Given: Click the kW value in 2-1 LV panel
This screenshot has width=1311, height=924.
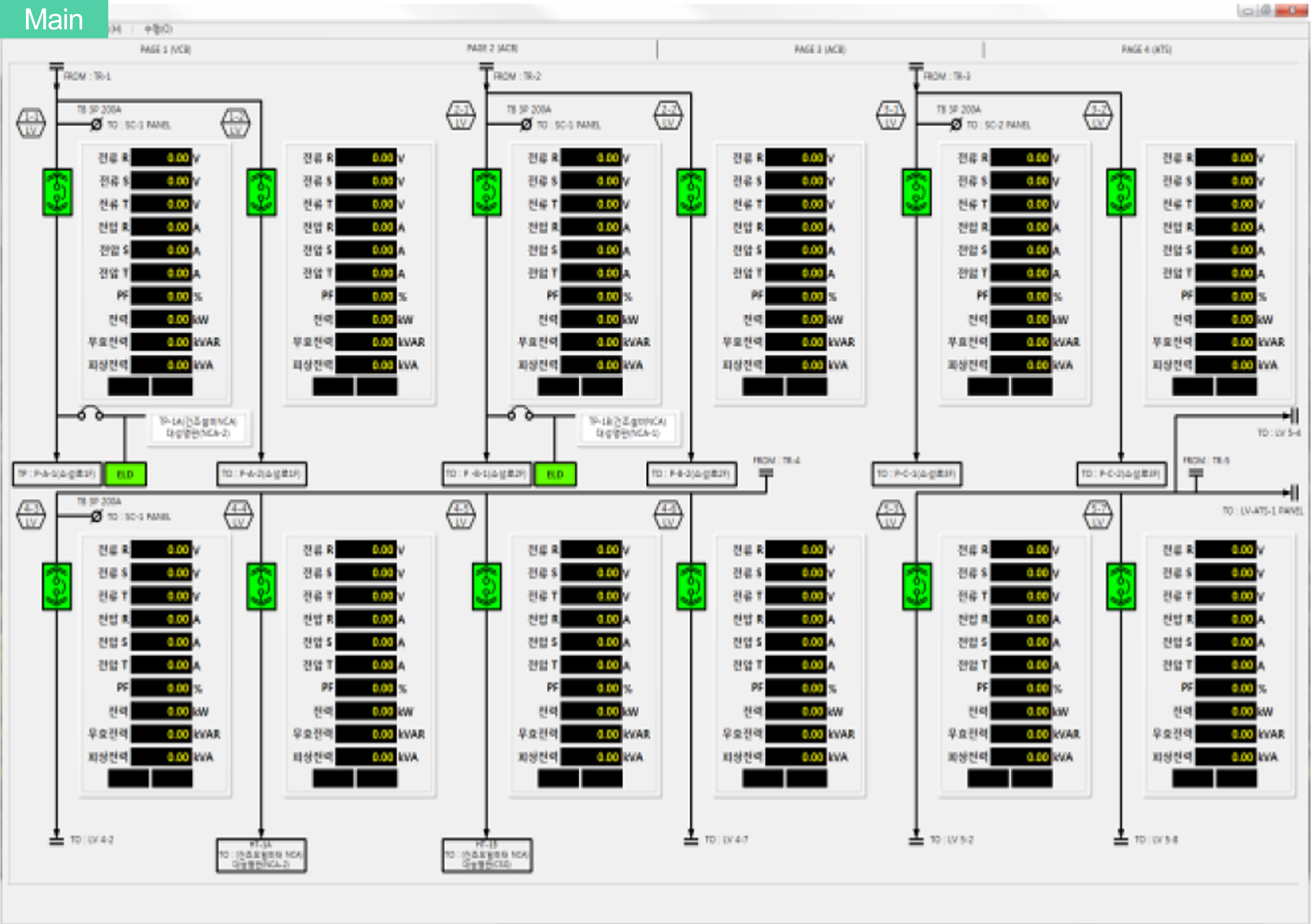Looking at the screenshot, I should [x=592, y=319].
